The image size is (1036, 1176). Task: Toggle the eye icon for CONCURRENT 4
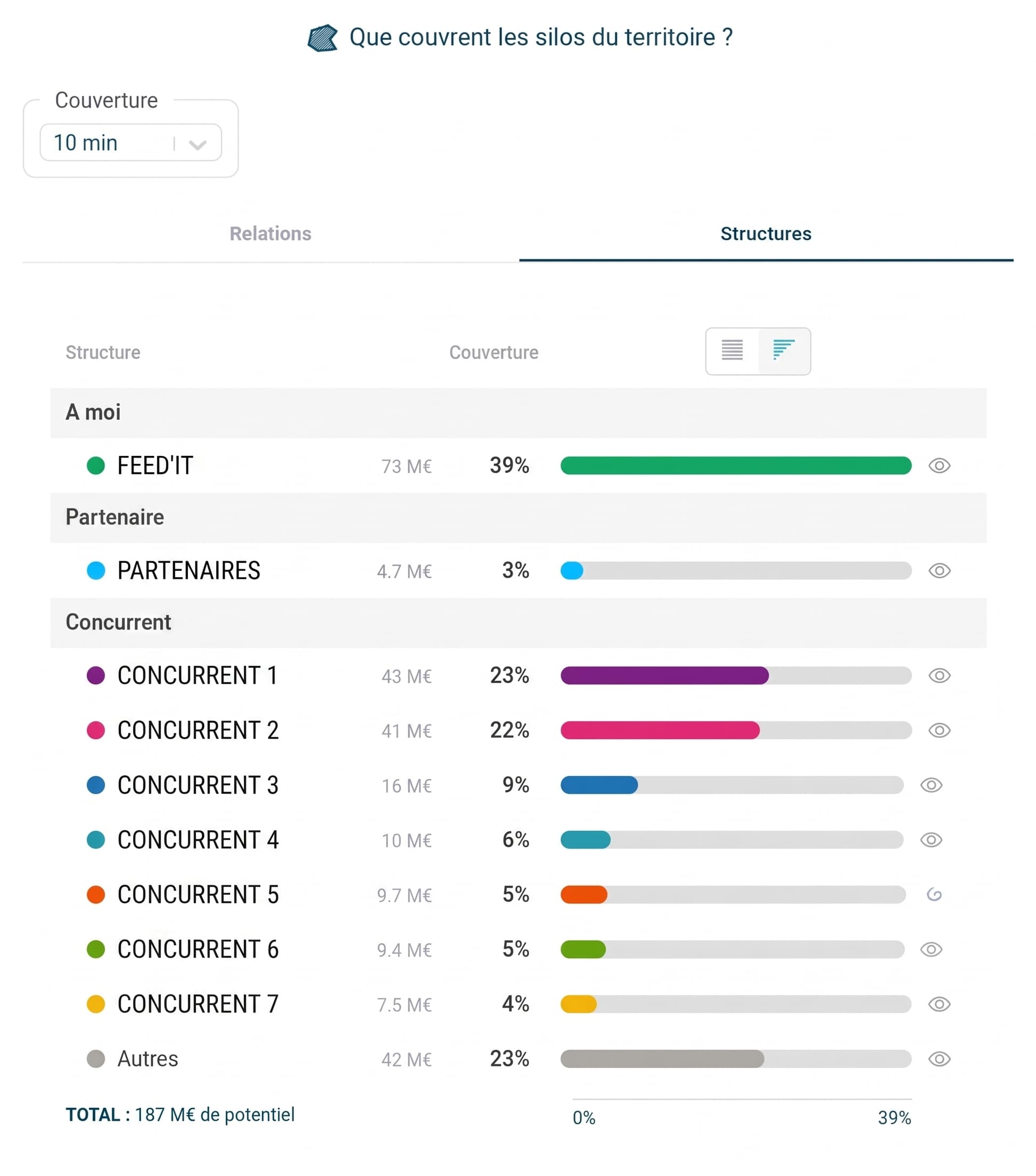(x=931, y=840)
